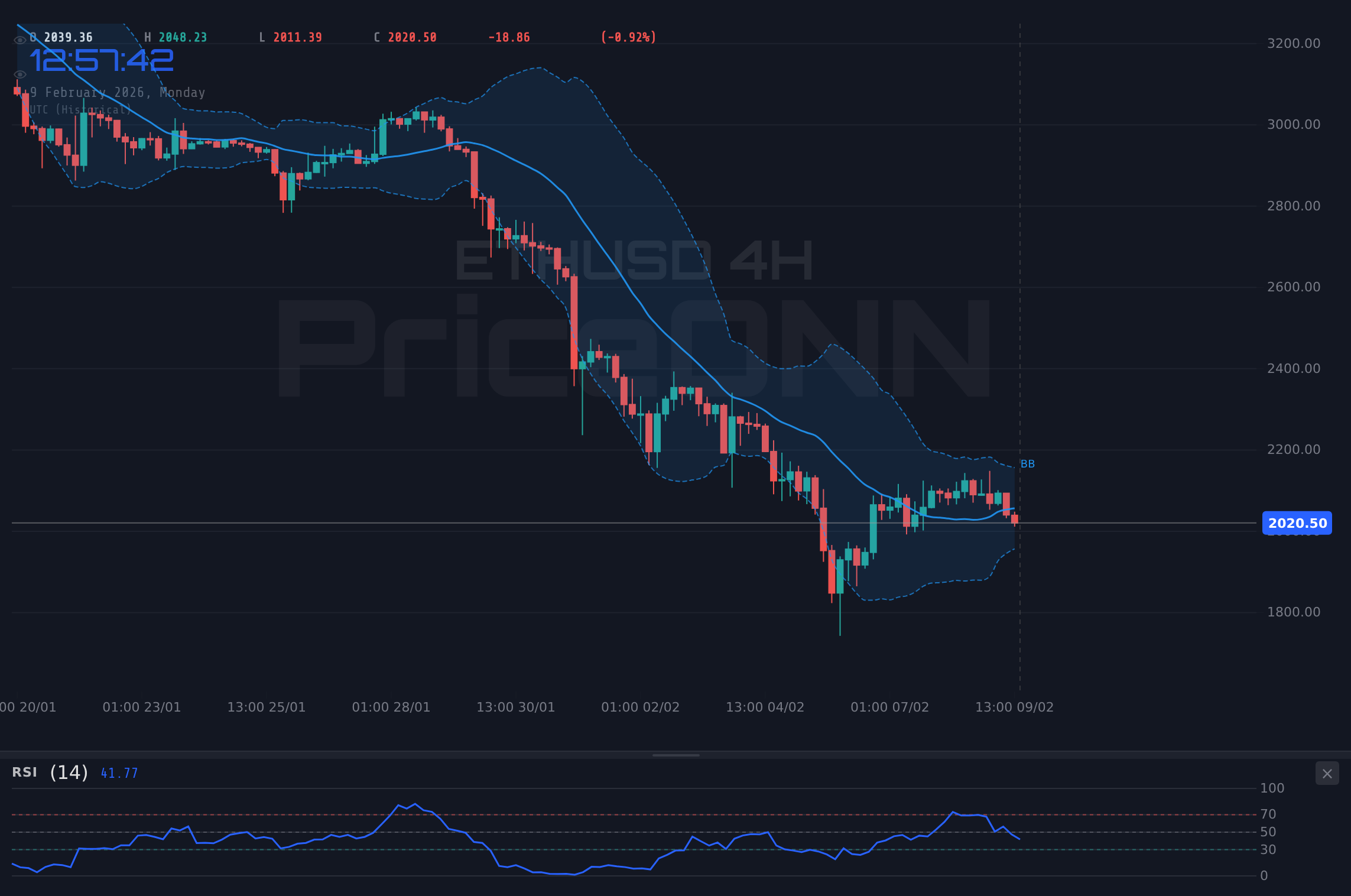1351x896 pixels.
Task: Click the UTC (Historical) timezone label
Action: click(80, 110)
